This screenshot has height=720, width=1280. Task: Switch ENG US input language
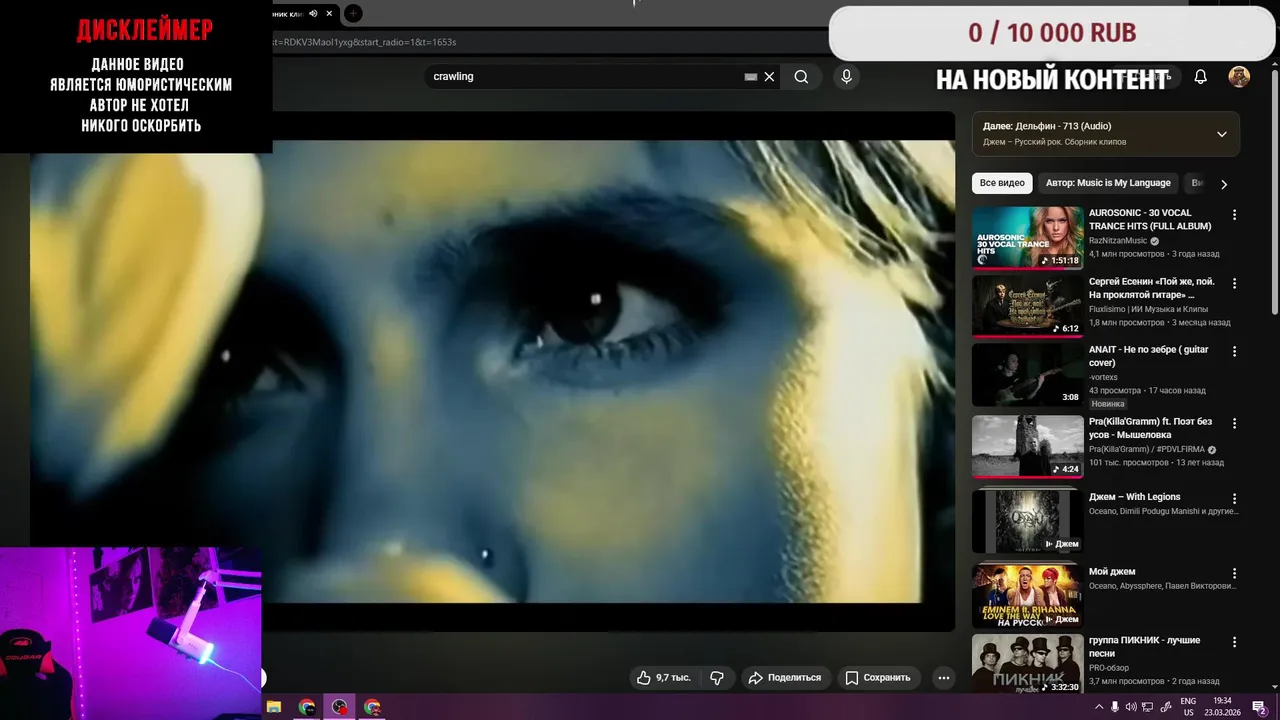point(1188,707)
